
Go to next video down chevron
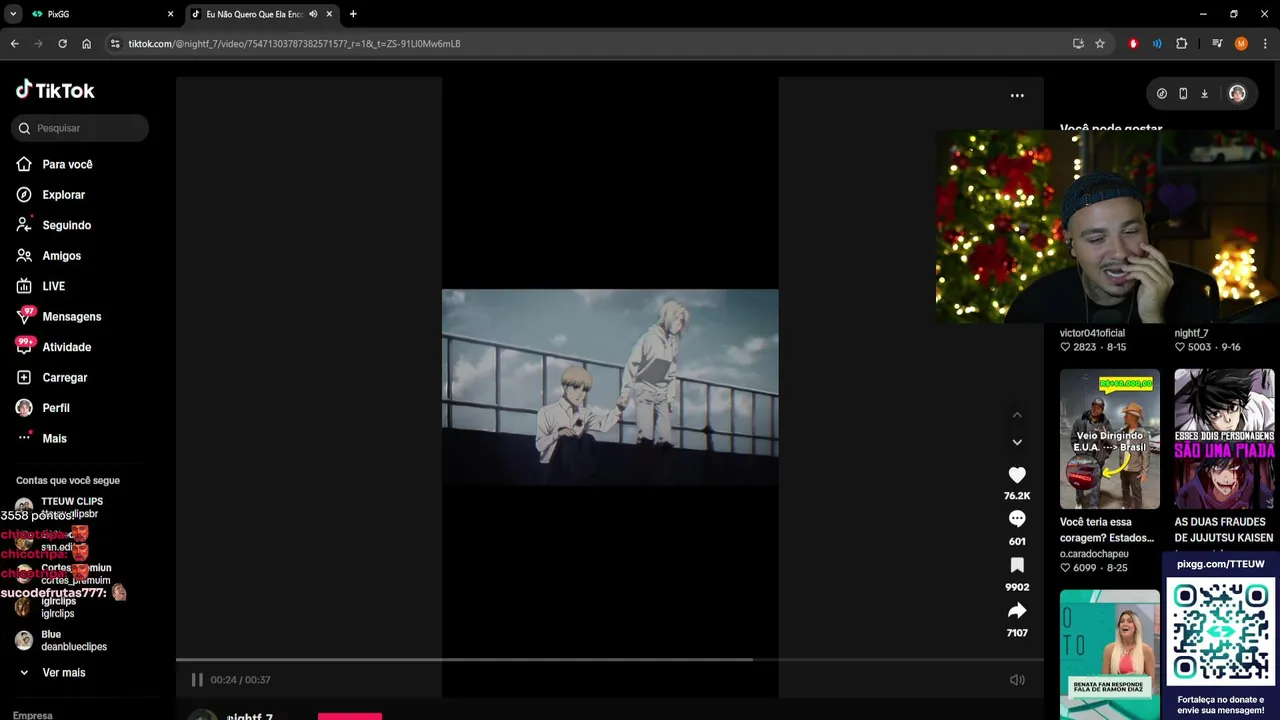(x=1017, y=442)
